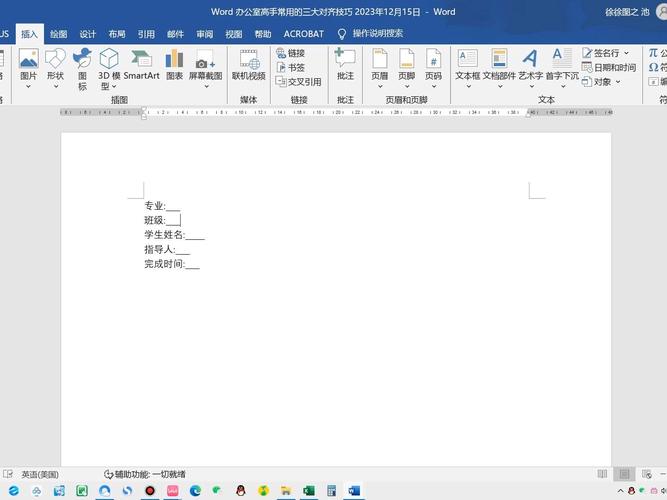The image size is (667, 500).
Task: Click the 学生姓名: line in document
Action: 175,235
